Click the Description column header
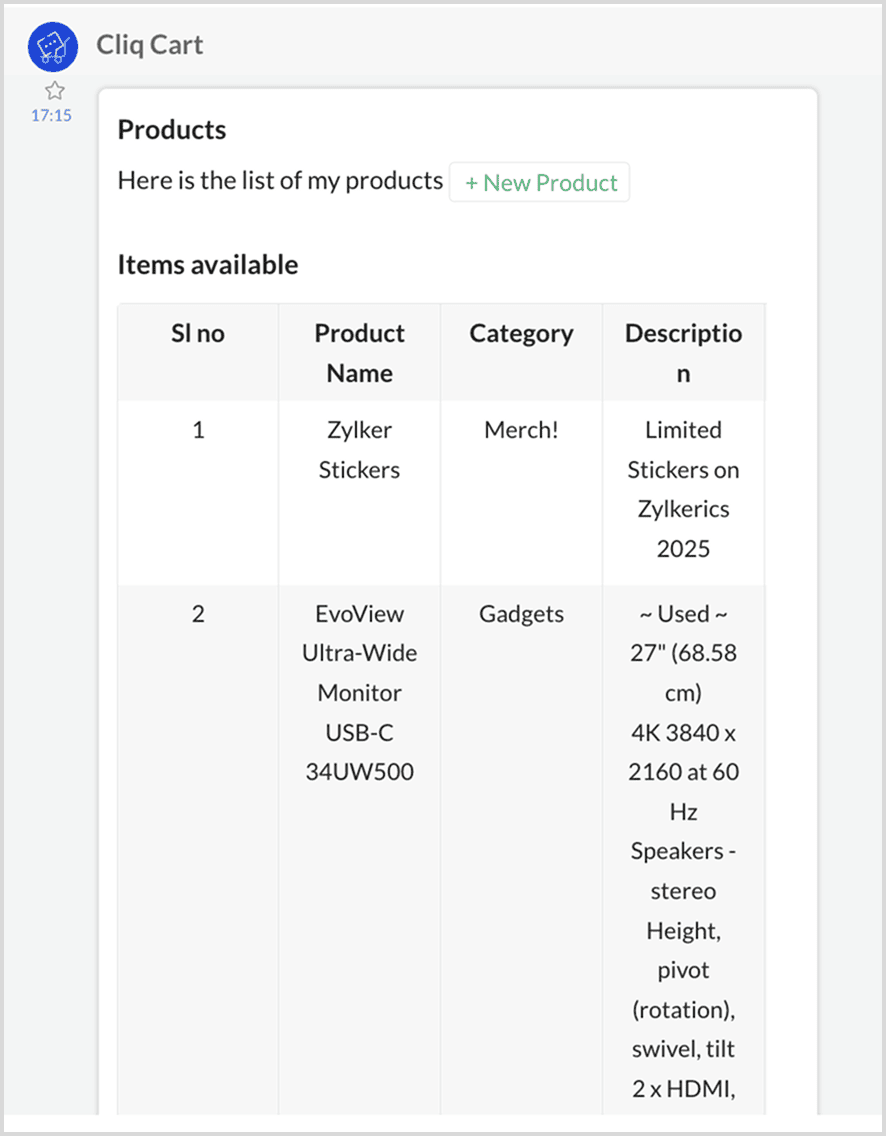This screenshot has width=886, height=1136. (683, 352)
